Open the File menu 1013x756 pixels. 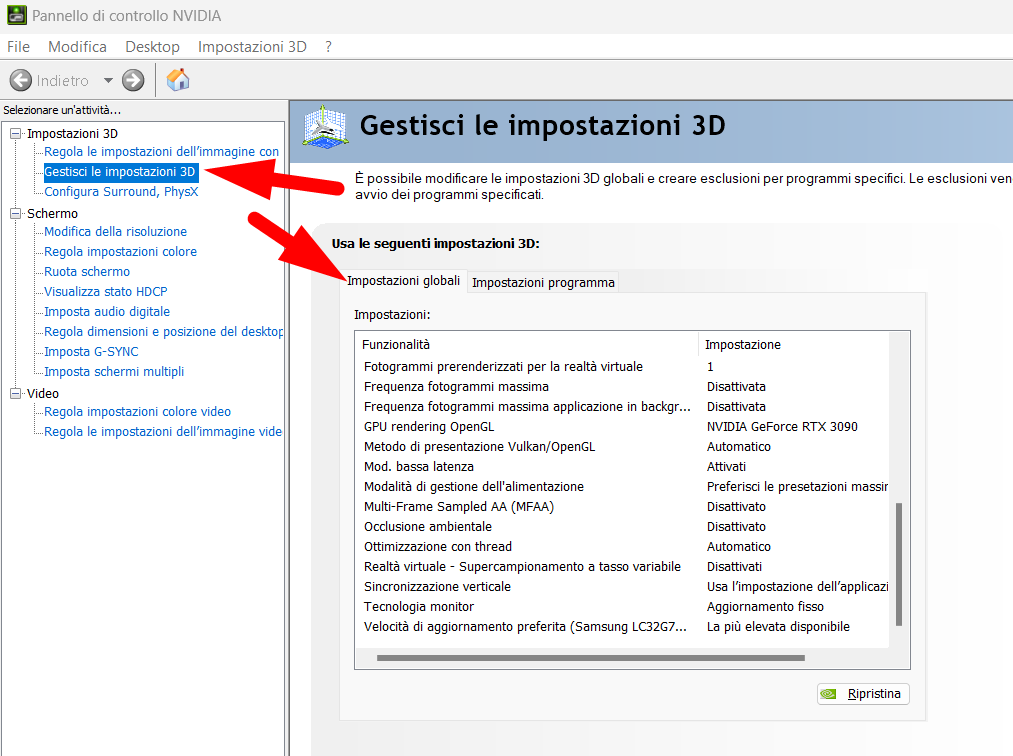point(18,47)
